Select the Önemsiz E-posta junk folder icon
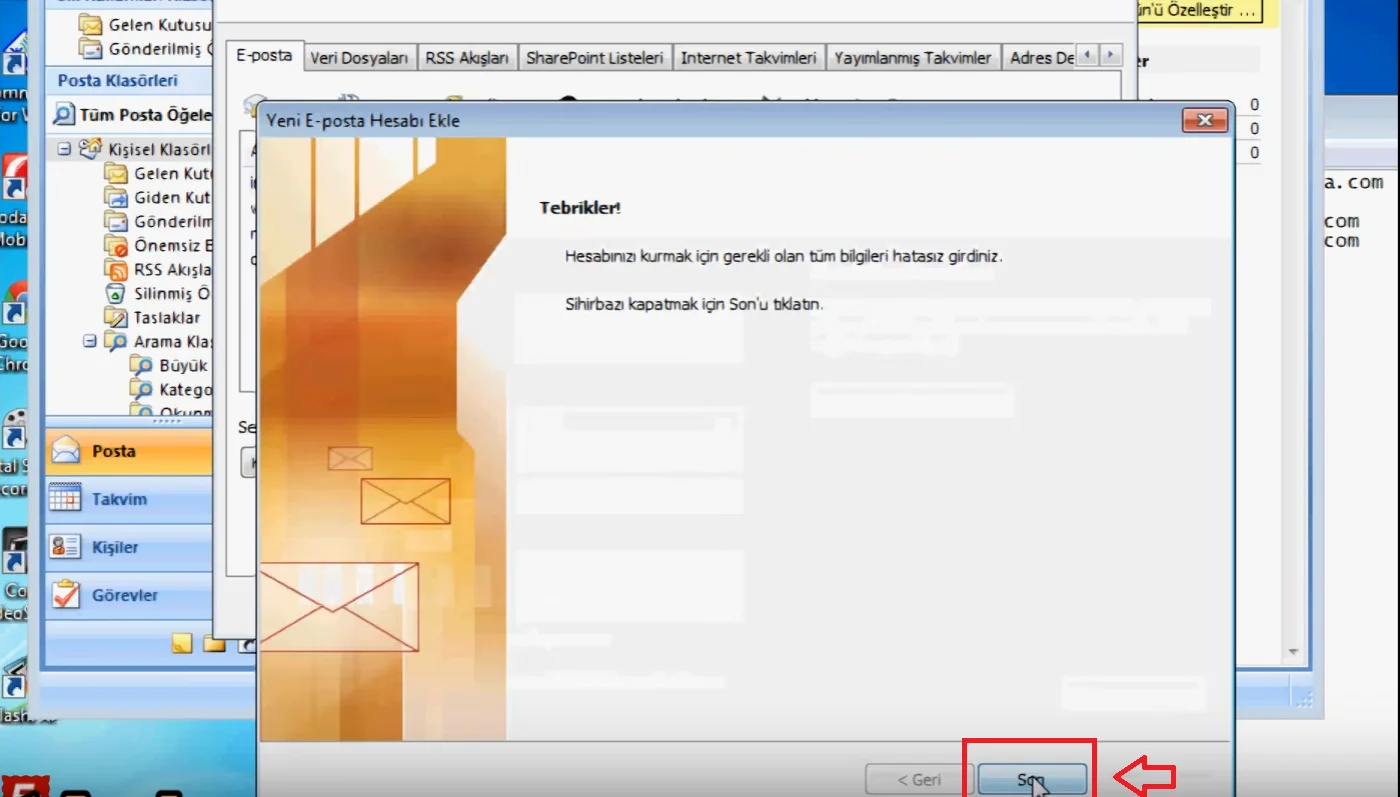The width and height of the screenshot is (1400, 797). click(116, 246)
